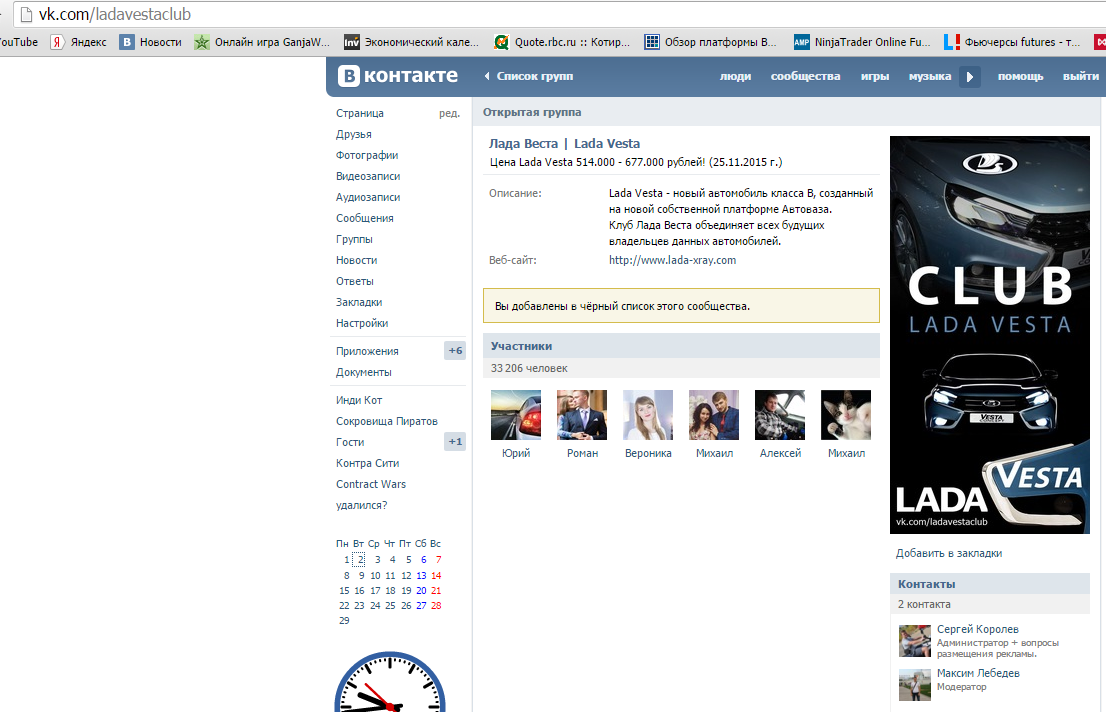Open the Quote.rbc.ru bookmark
Viewport: 1106px width, 712px height.
click(562, 42)
